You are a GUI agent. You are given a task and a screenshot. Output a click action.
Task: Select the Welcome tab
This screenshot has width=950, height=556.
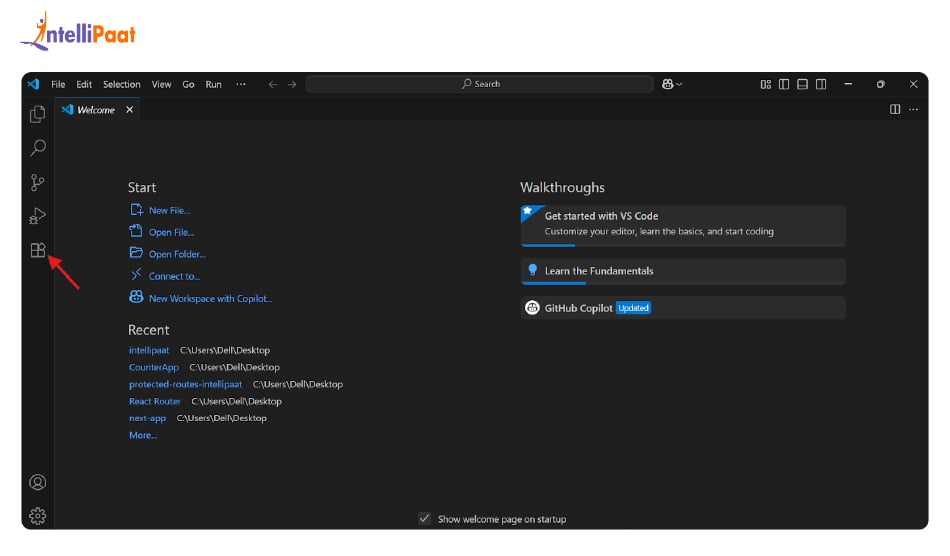pos(97,110)
